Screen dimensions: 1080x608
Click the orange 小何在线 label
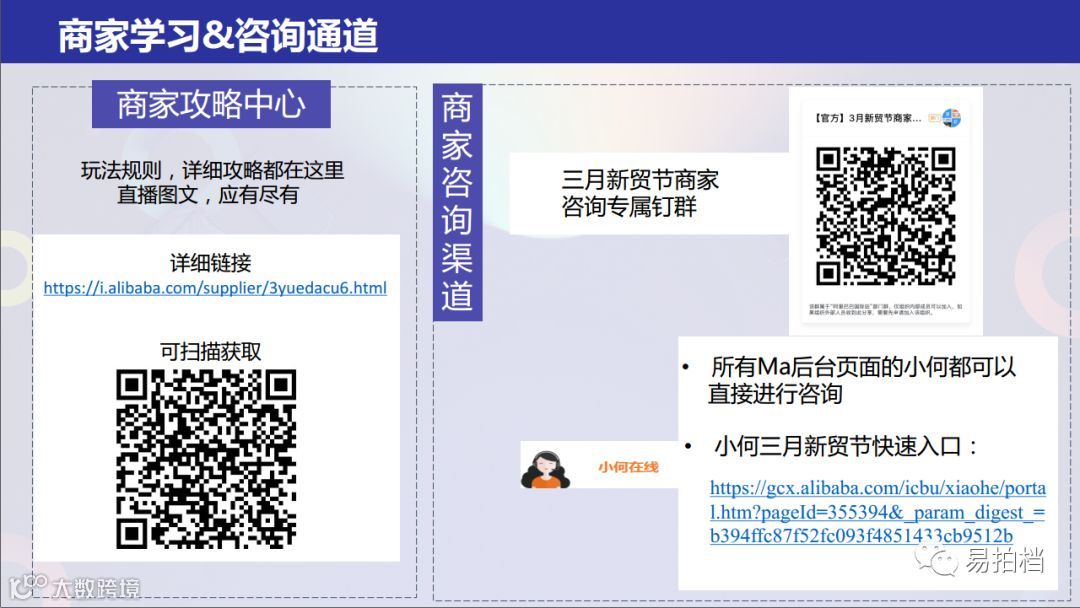627,467
